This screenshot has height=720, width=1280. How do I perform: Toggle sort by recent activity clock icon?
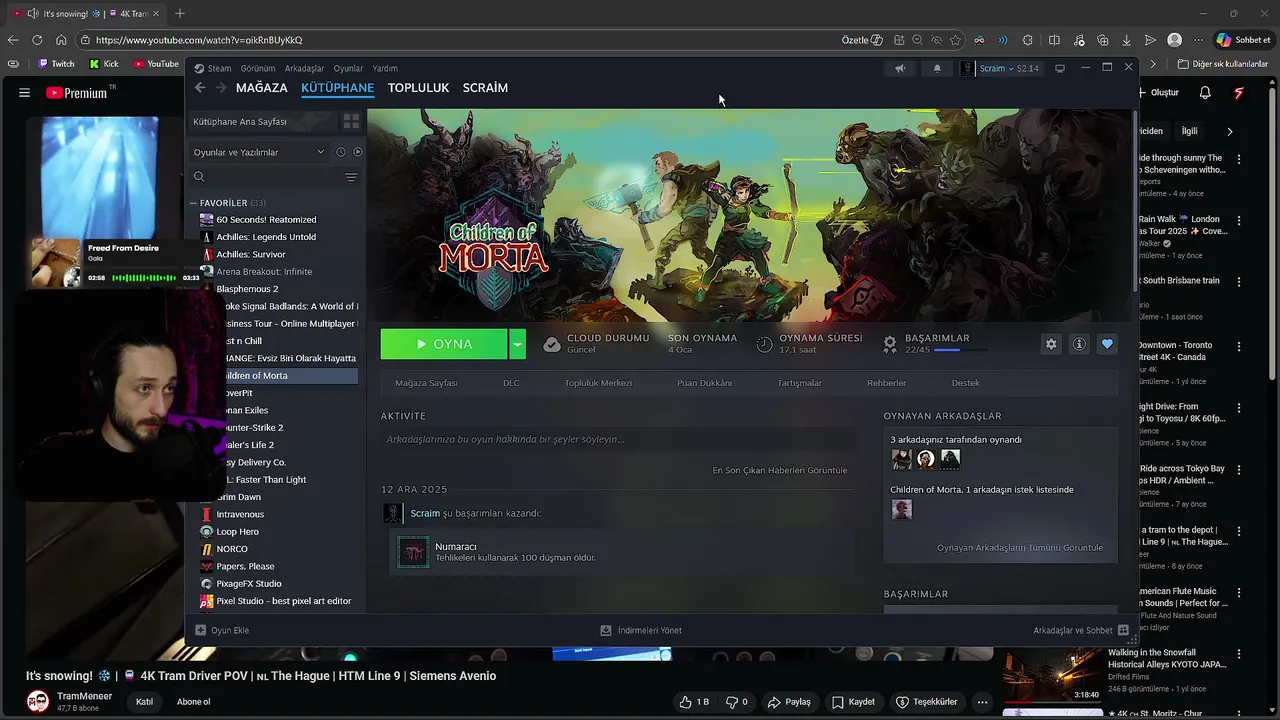[x=340, y=152]
